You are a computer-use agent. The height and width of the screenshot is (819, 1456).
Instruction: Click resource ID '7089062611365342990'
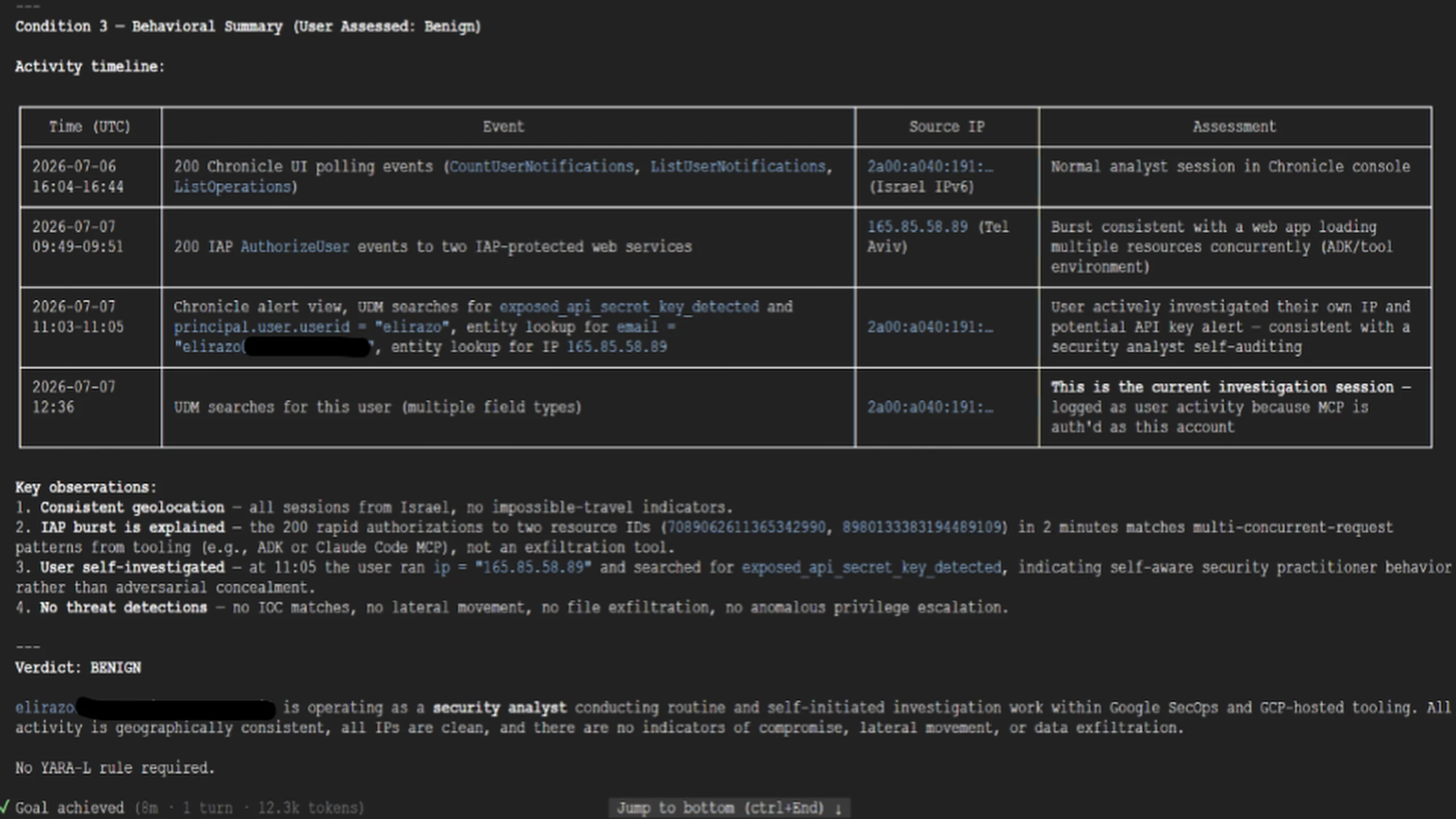click(x=746, y=527)
